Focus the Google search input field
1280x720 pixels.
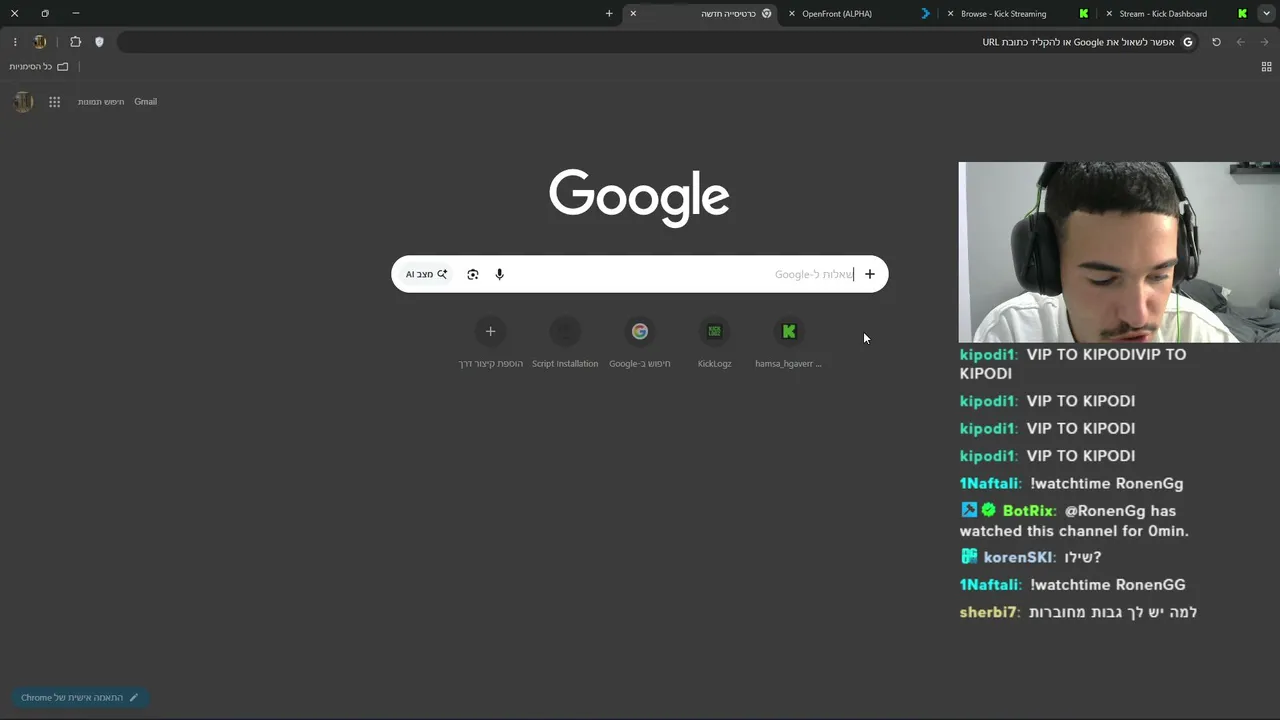point(640,274)
